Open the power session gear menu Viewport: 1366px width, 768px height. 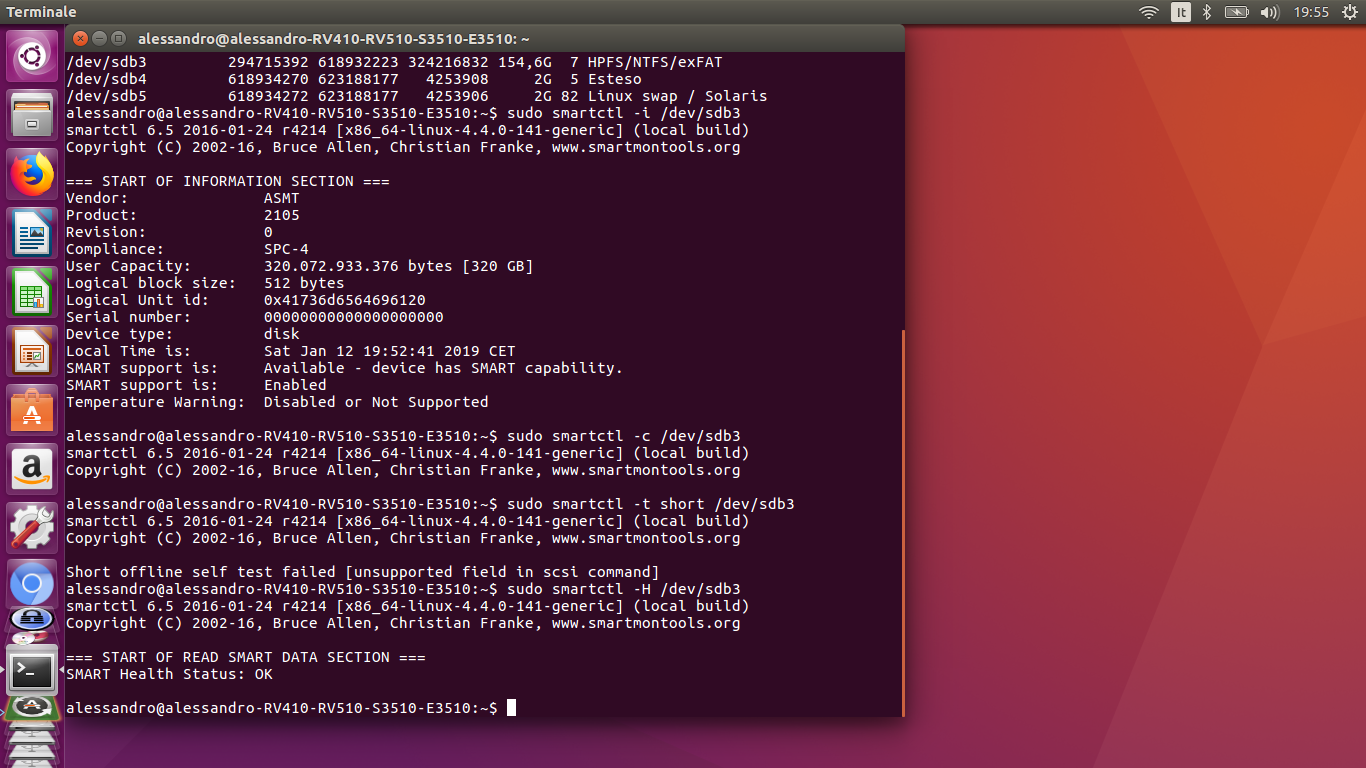(x=1348, y=12)
